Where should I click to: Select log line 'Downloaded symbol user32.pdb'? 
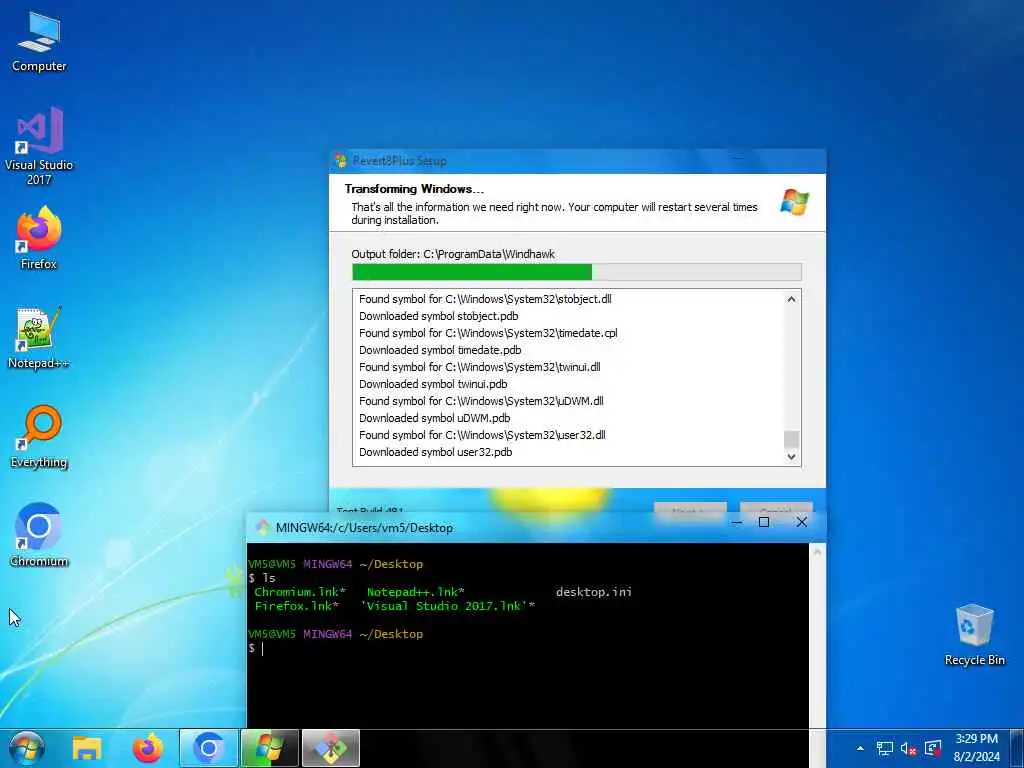point(436,452)
